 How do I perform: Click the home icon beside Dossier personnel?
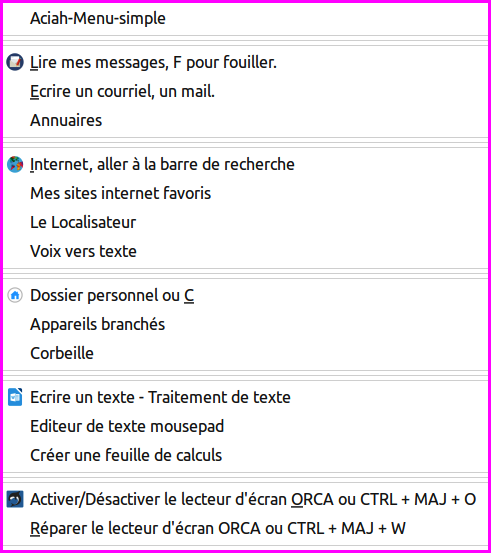15,295
